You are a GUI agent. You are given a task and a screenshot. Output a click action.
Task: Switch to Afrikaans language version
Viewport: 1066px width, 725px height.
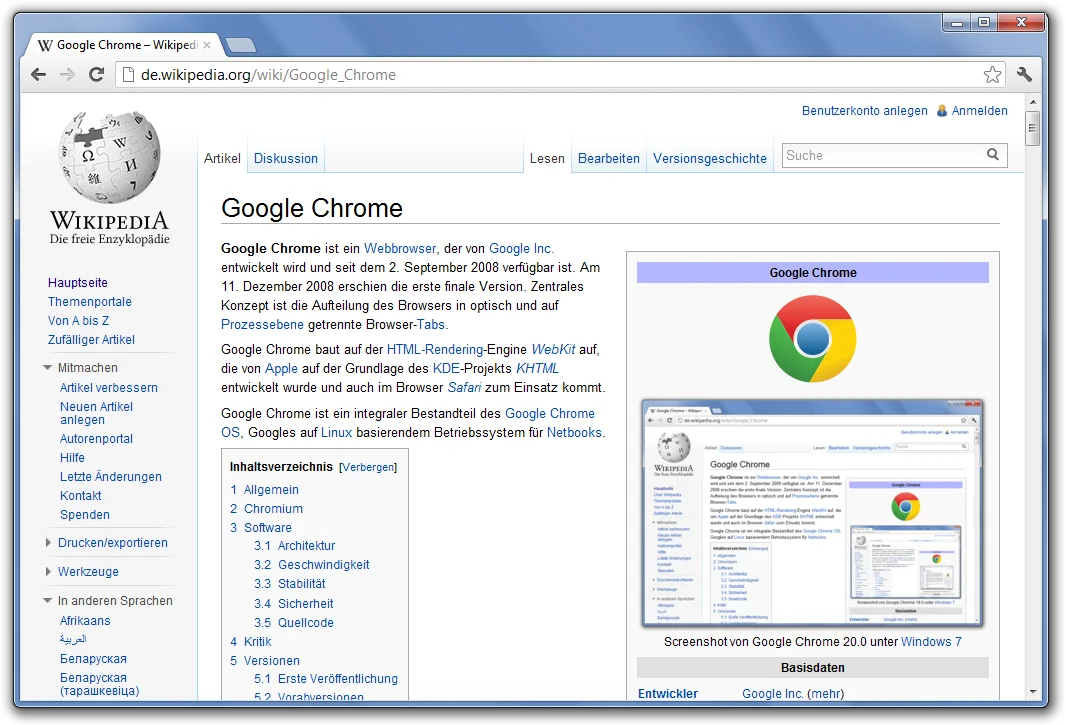pyautogui.click(x=85, y=620)
